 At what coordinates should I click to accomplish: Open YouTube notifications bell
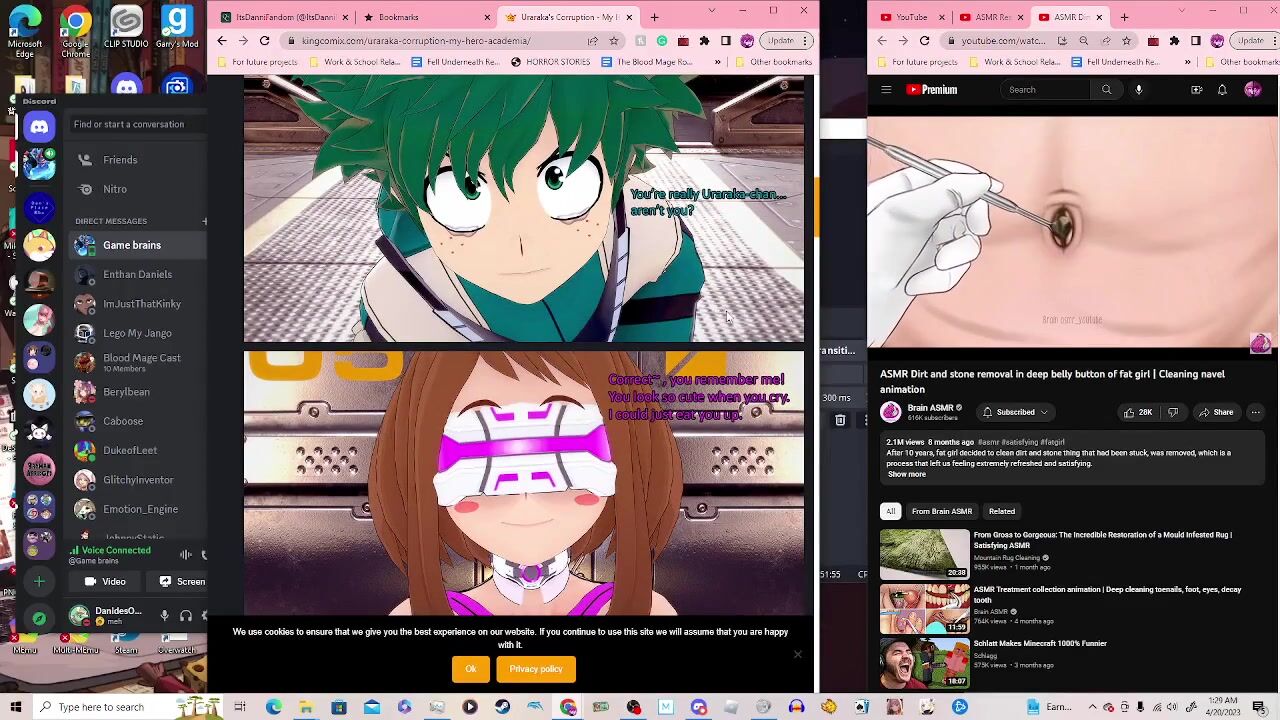tap(1222, 90)
